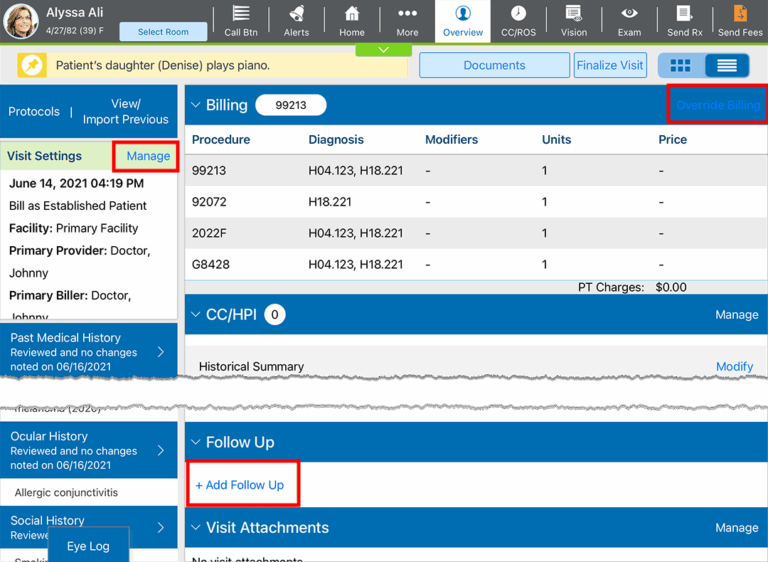Open the Protocols menu item

click(x=34, y=112)
